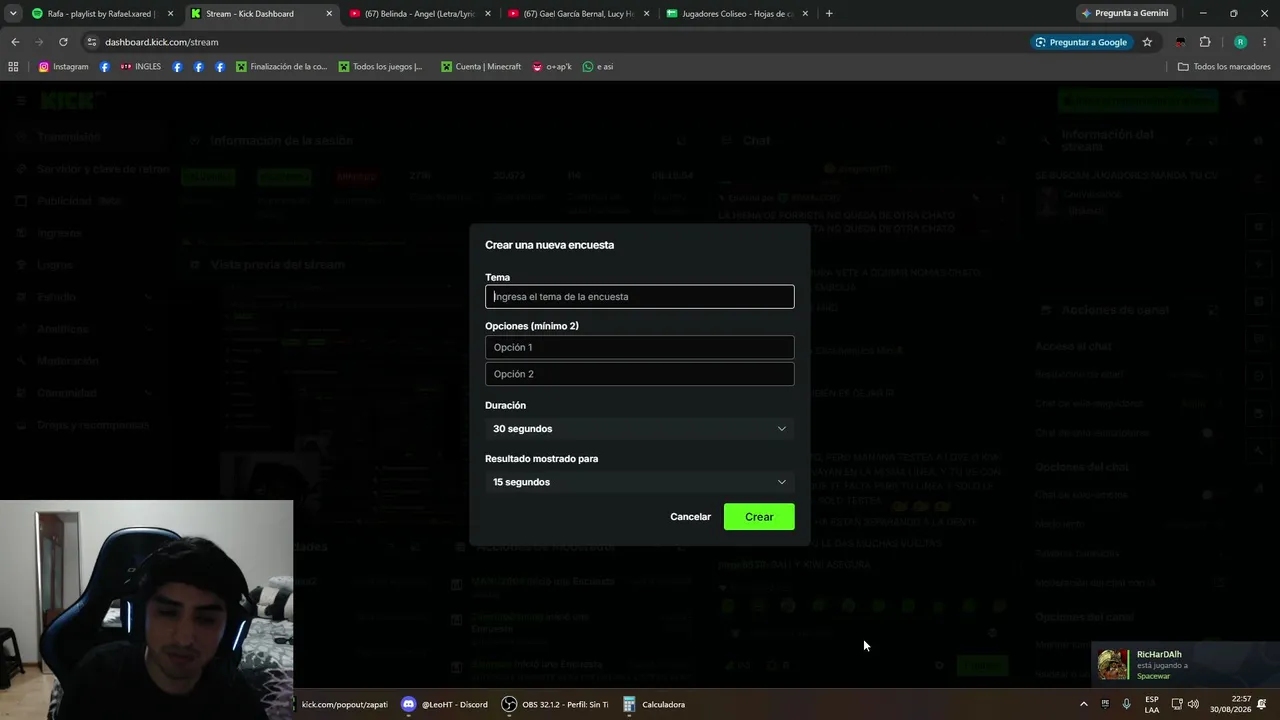Screen dimensions: 1280x720
Task: Open the network icon in system tray
Action: 1177,704
